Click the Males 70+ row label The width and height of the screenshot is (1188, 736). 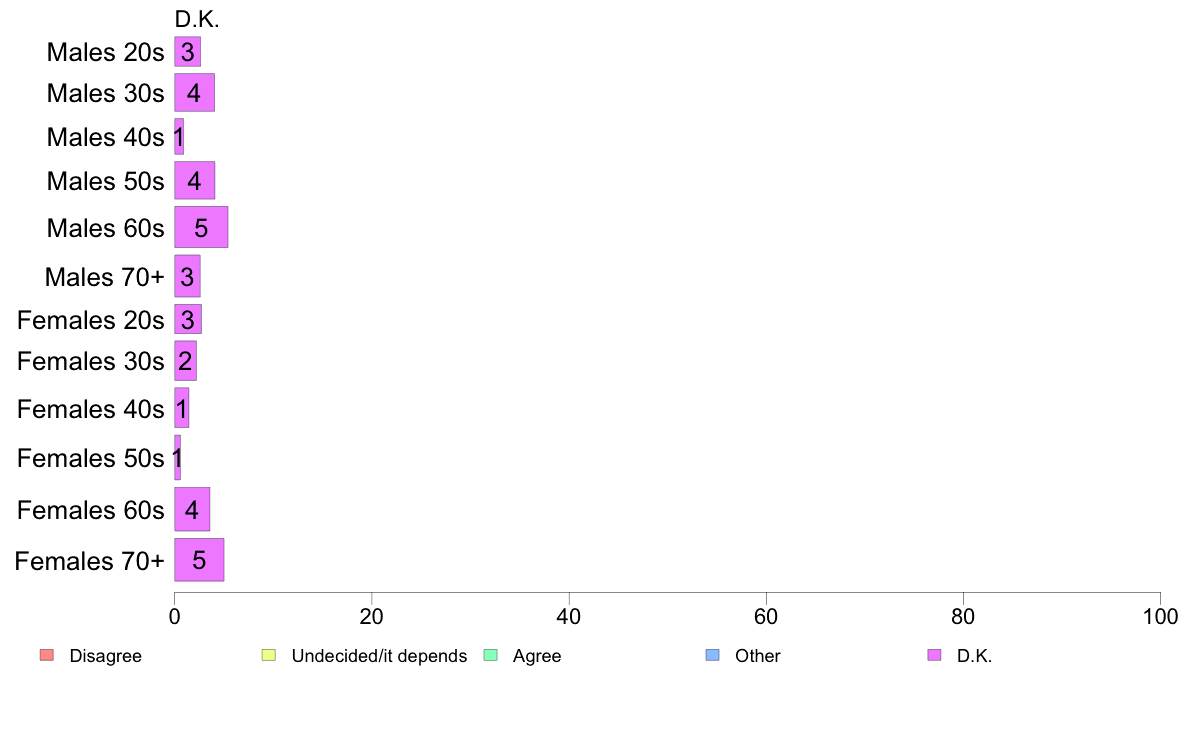[x=105, y=277]
